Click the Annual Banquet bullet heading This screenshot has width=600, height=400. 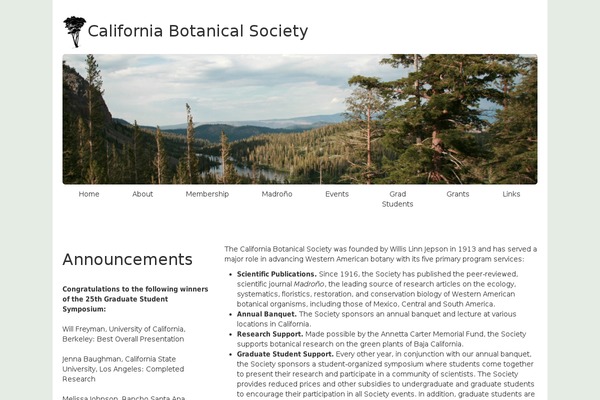coord(267,314)
